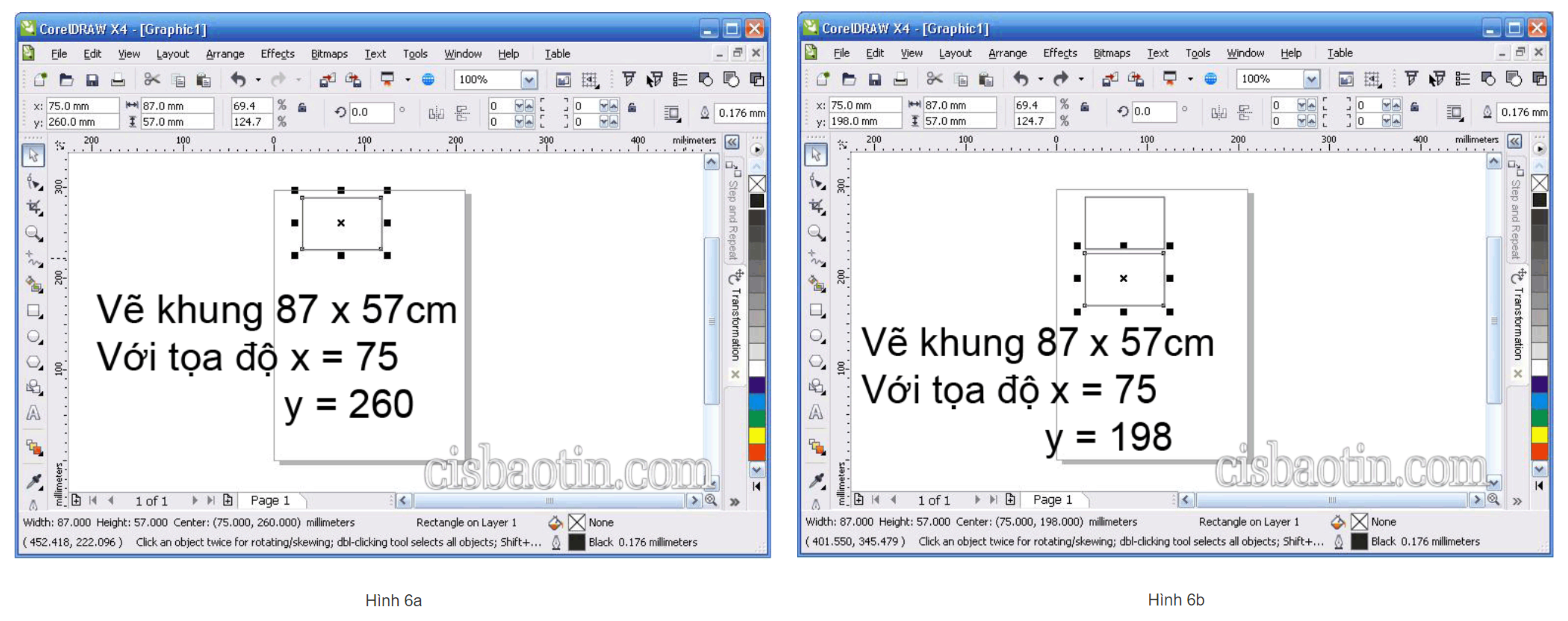Toggle the scale ratio lock in left window

pyautogui.click(x=302, y=108)
